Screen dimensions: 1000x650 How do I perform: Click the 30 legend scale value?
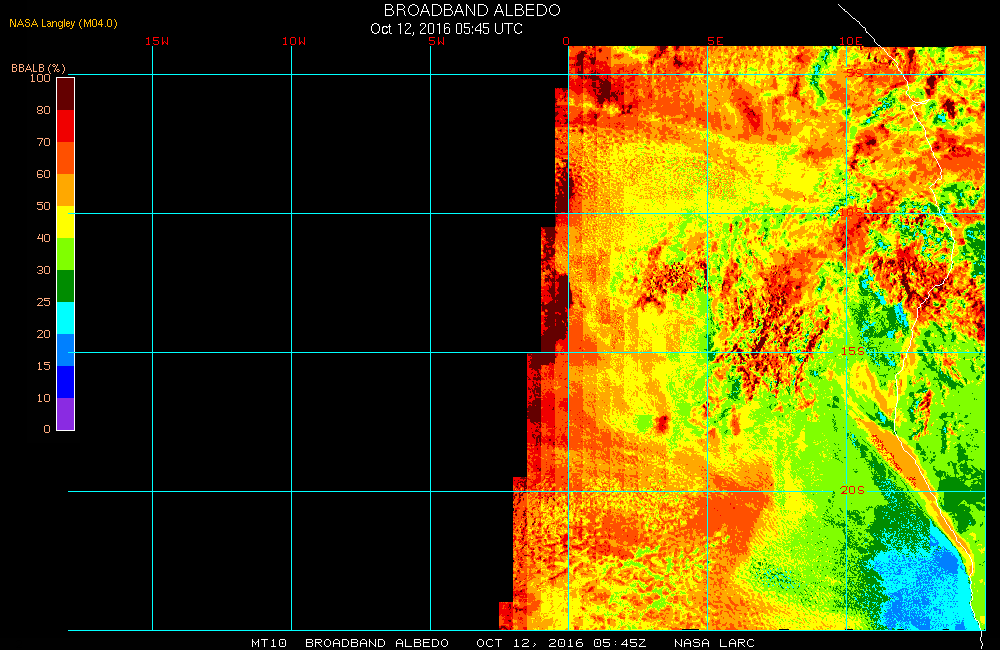(x=43, y=270)
